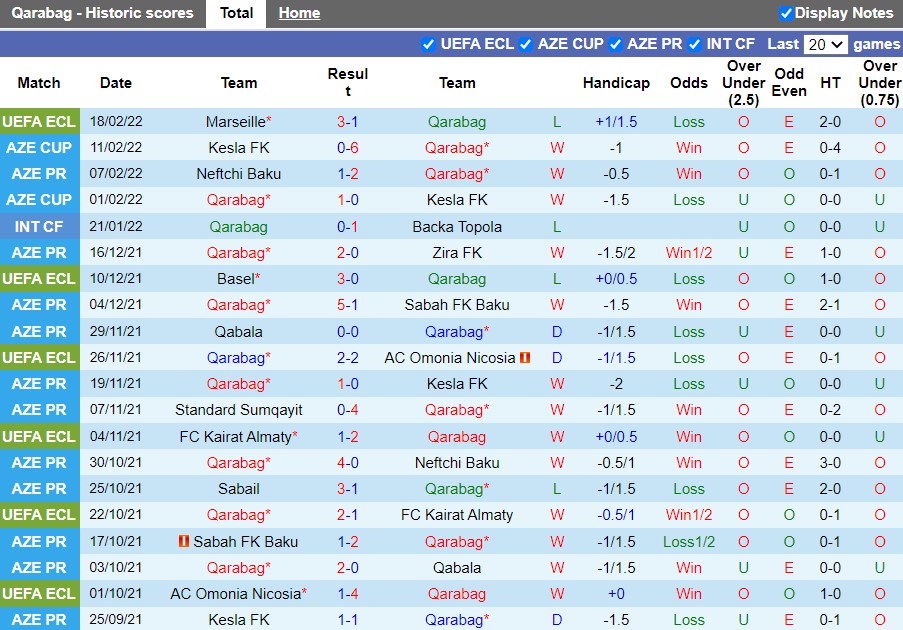The image size is (903, 630).
Task: Click the 4-0 score against Neftchi Baku
Action: tap(347, 463)
